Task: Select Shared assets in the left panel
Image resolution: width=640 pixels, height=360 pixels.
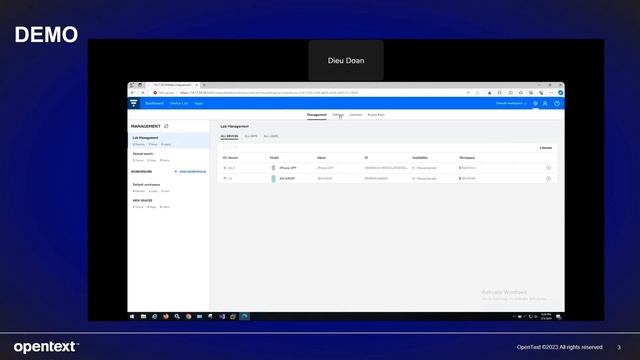Action: (169, 157)
